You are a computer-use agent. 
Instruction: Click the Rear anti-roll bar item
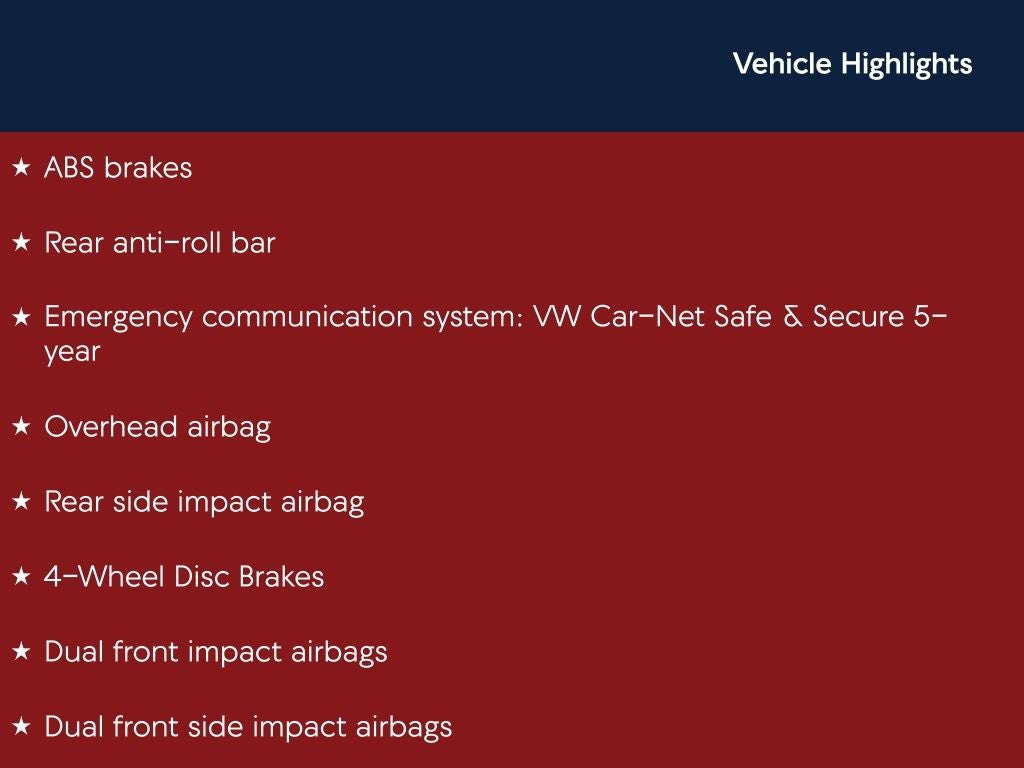159,243
